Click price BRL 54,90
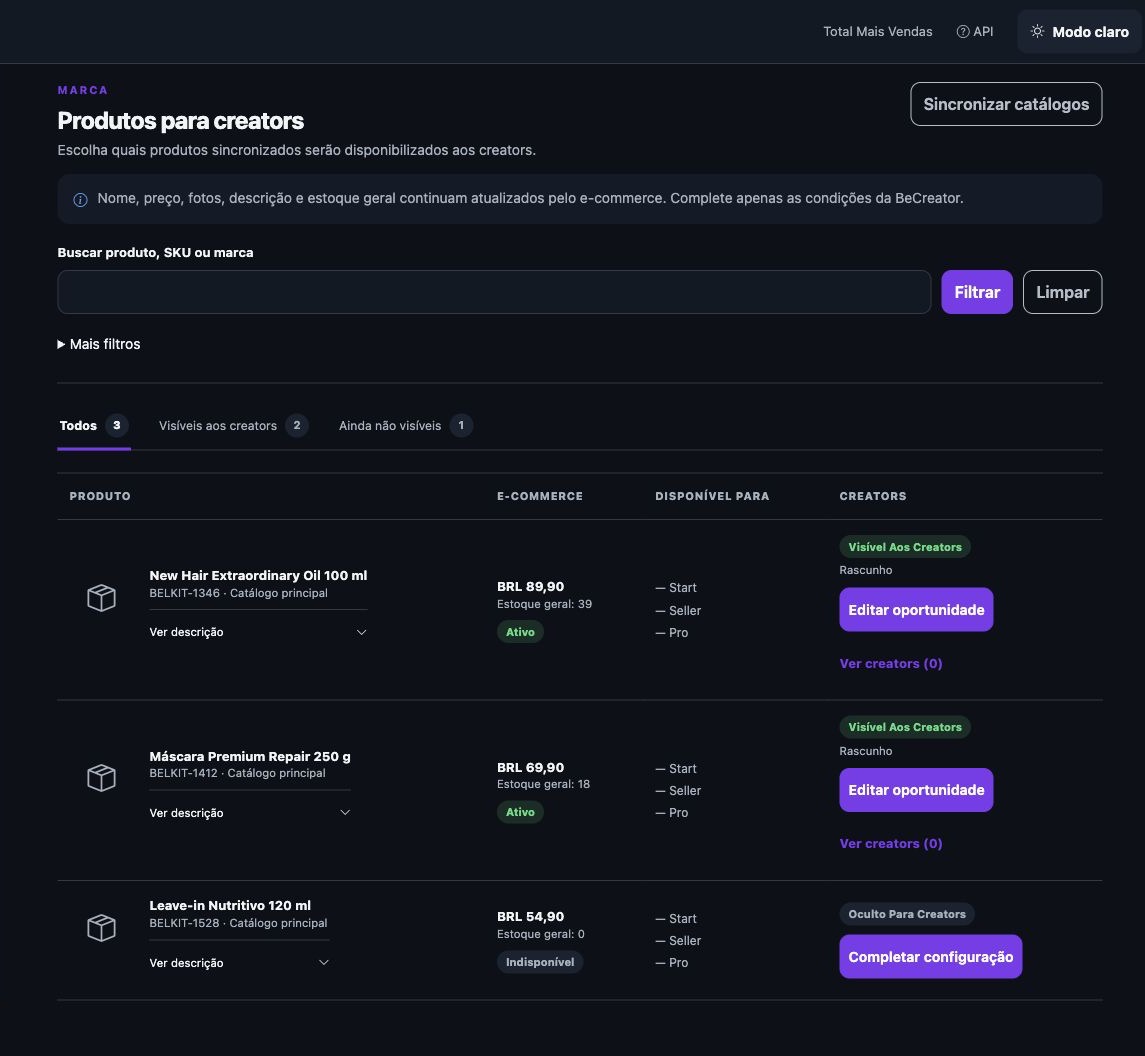 530,917
